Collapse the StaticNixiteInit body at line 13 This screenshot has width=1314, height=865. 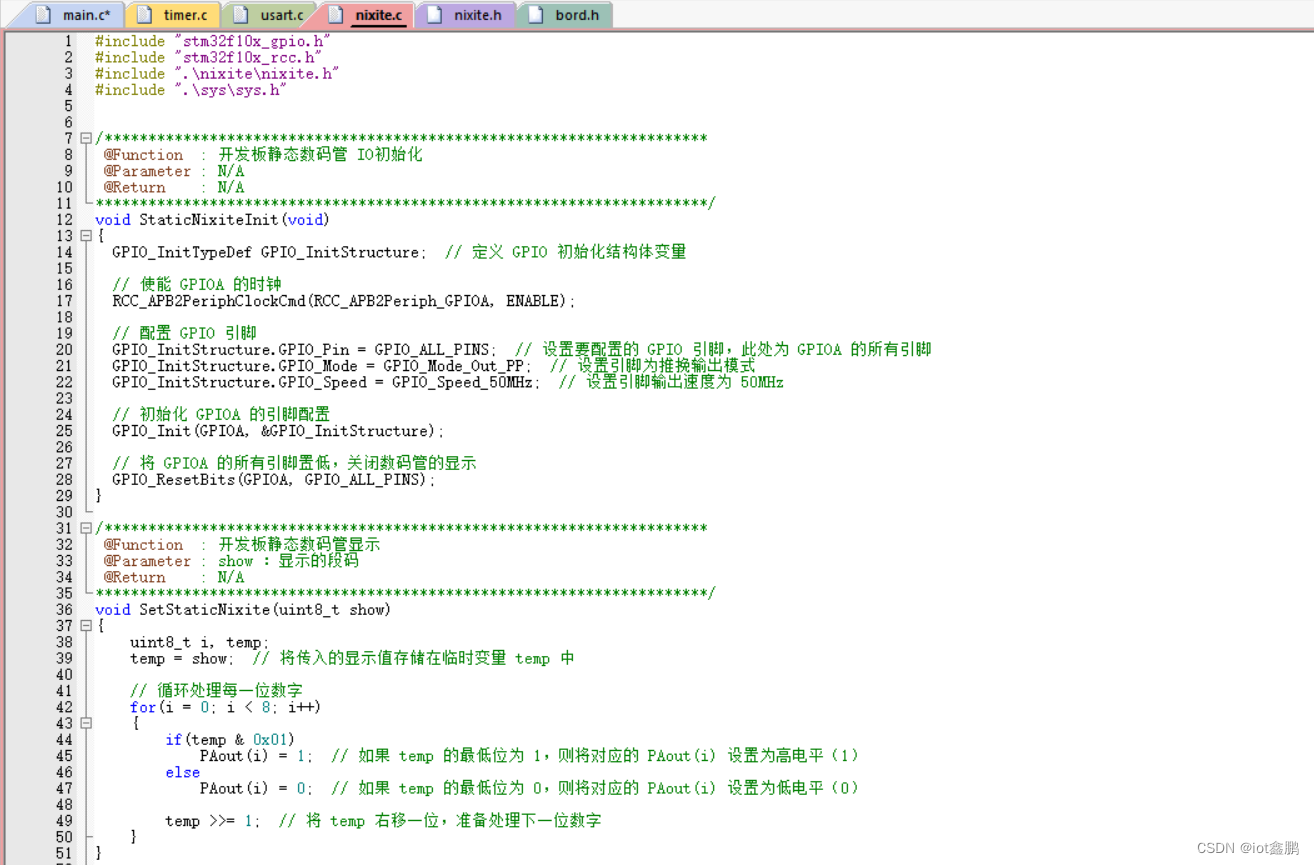(86, 236)
